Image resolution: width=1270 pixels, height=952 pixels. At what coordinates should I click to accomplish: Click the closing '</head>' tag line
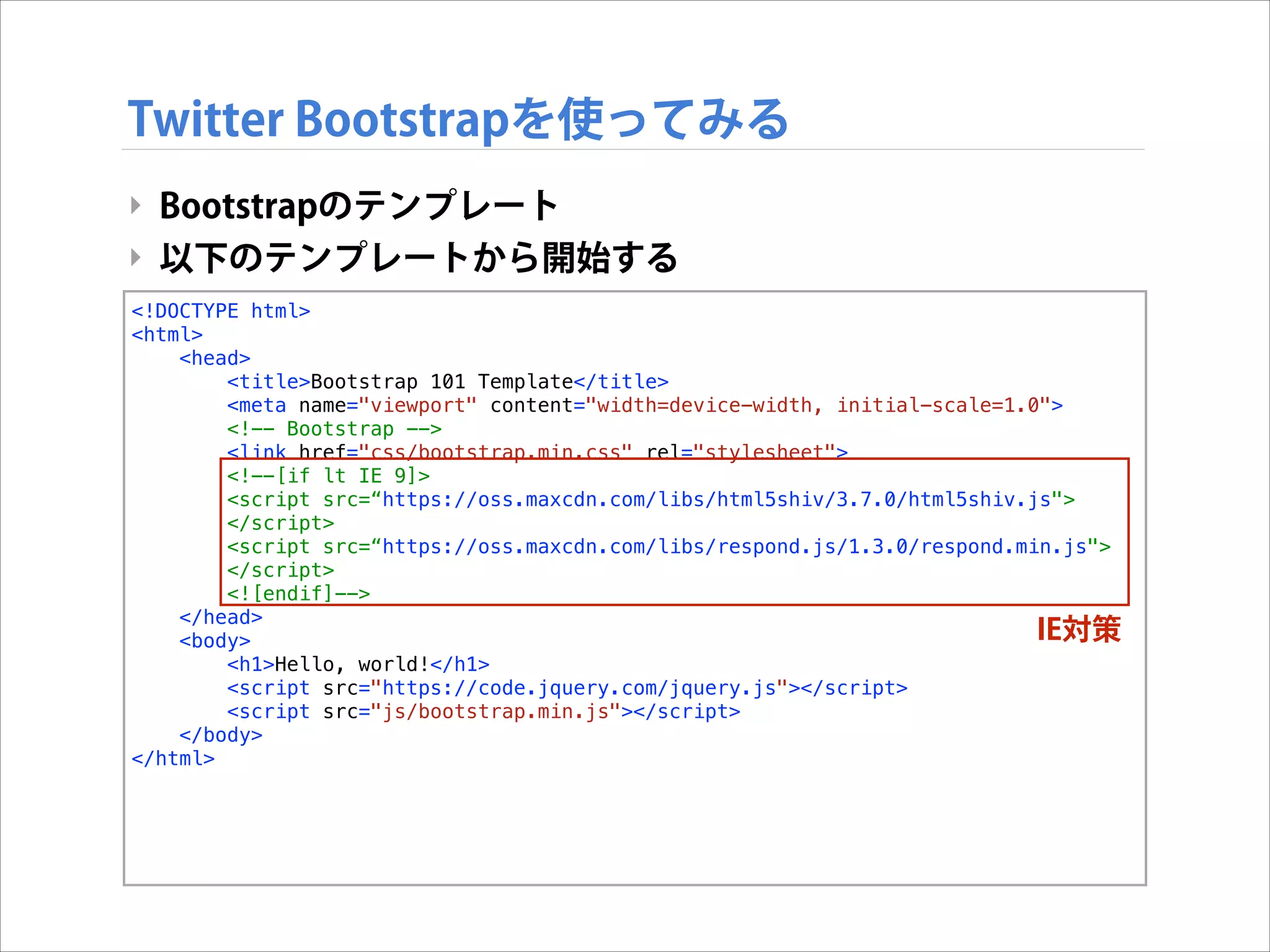coord(221,617)
